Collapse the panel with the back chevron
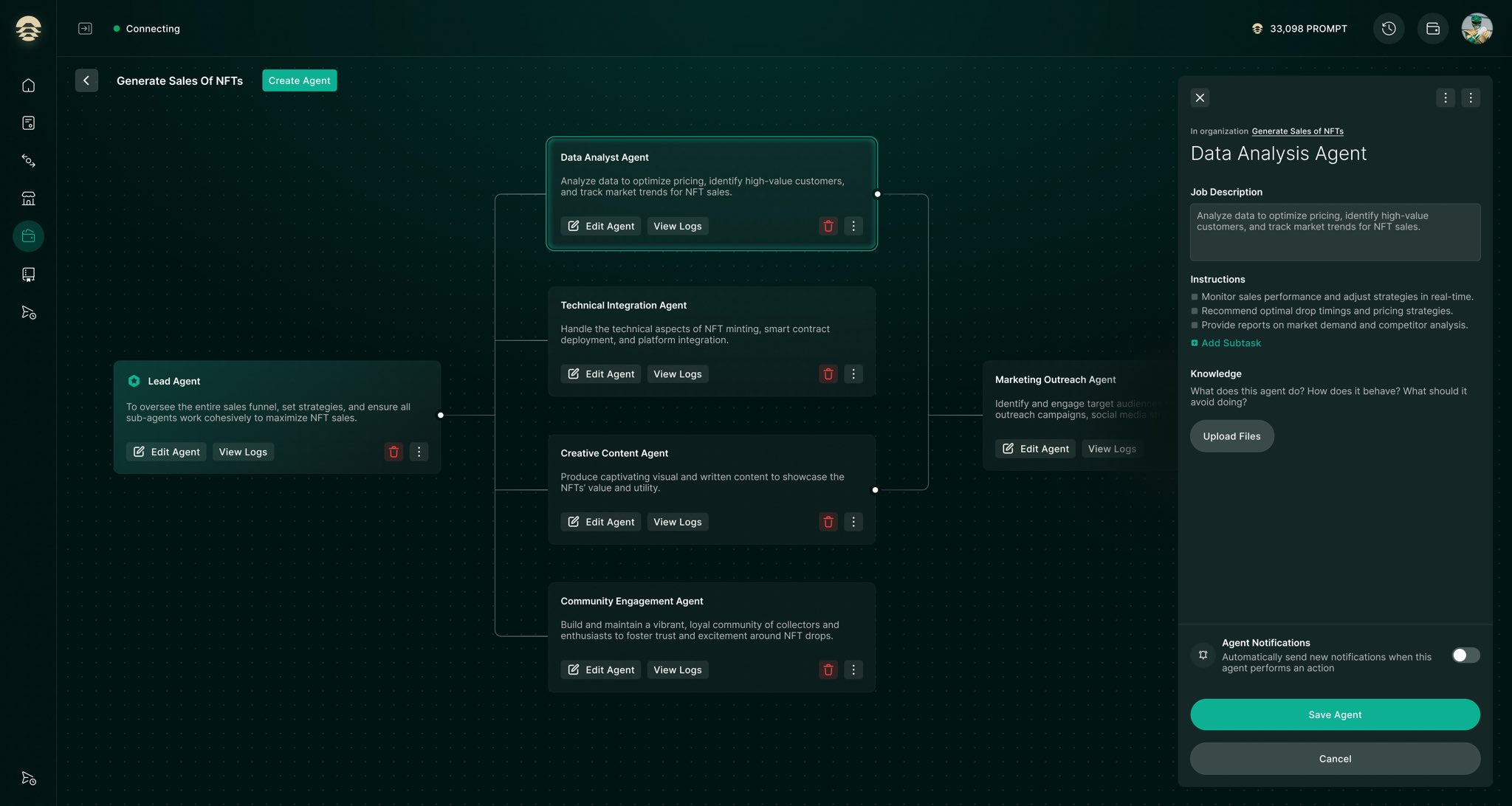 pos(86,80)
